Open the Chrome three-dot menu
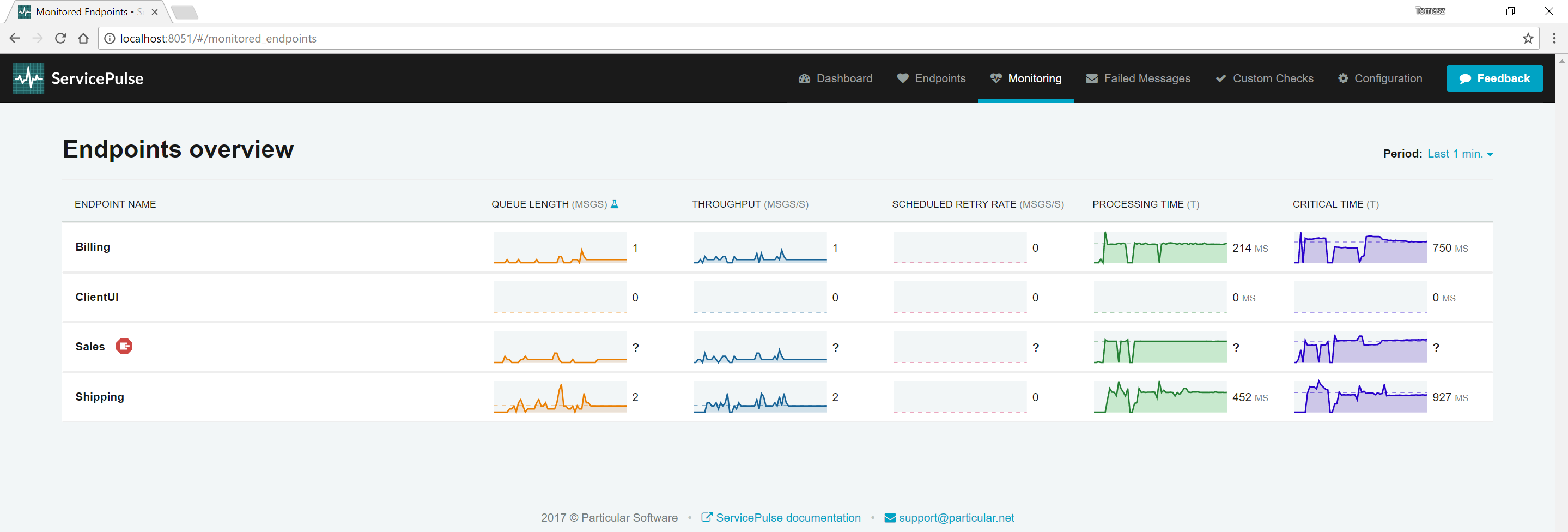1568x532 pixels. click(x=1554, y=38)
